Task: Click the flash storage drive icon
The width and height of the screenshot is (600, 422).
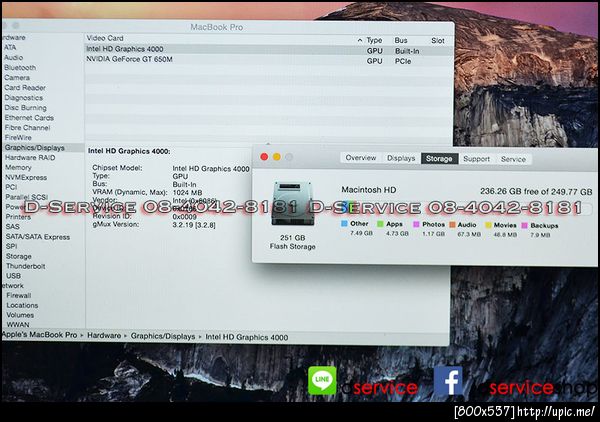Action: point(293,204)
